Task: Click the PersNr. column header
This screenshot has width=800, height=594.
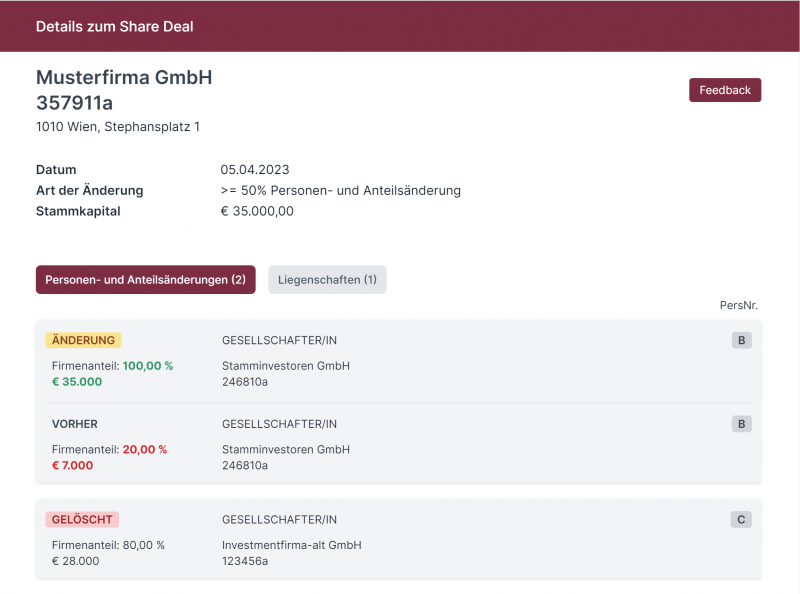Action: [x=740, y=304]
